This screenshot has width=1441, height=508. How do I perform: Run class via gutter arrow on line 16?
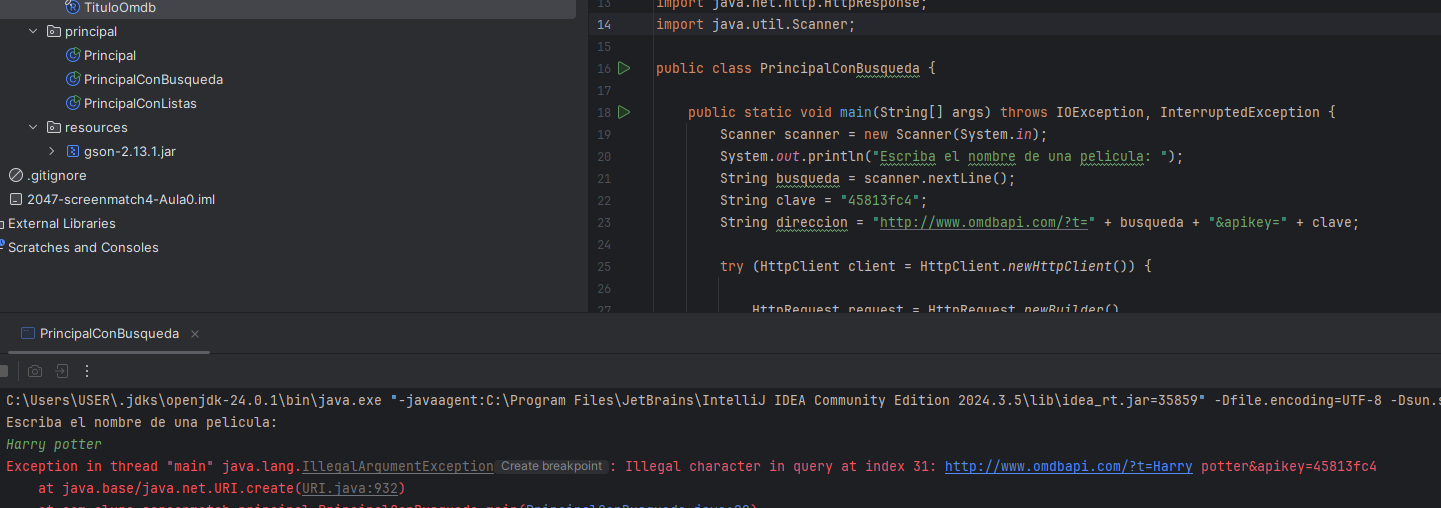coord(624,68)
